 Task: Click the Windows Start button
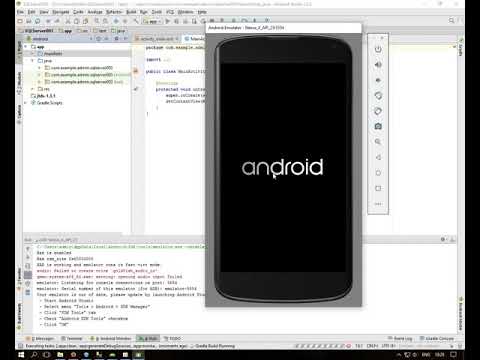[21, 355]
